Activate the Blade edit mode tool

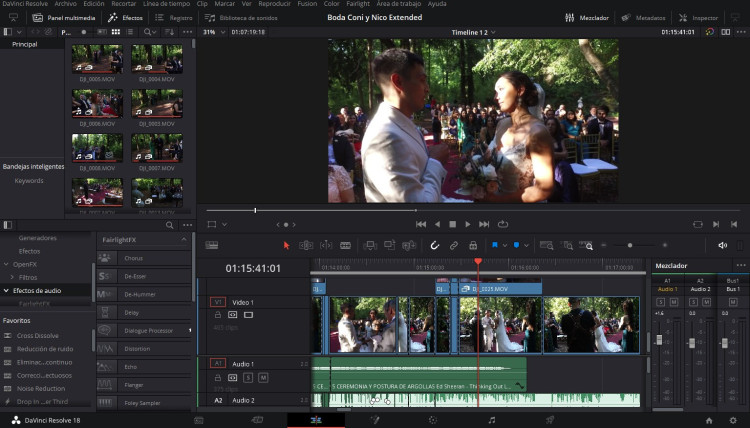point(345,245)
